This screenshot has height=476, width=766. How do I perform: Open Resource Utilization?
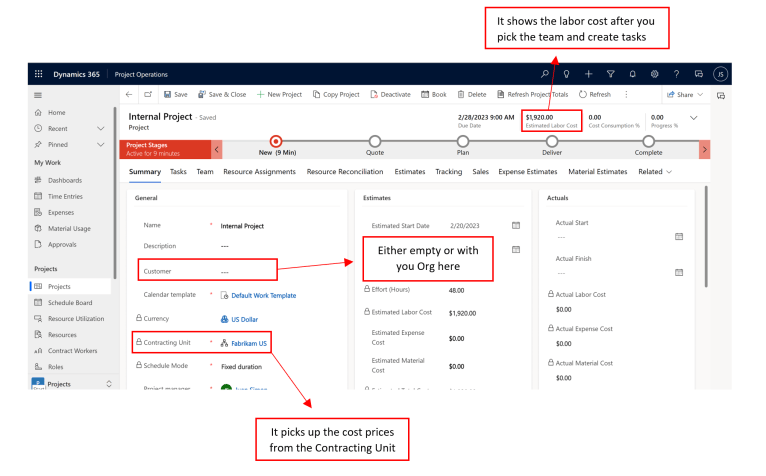[x=76, y=319]
